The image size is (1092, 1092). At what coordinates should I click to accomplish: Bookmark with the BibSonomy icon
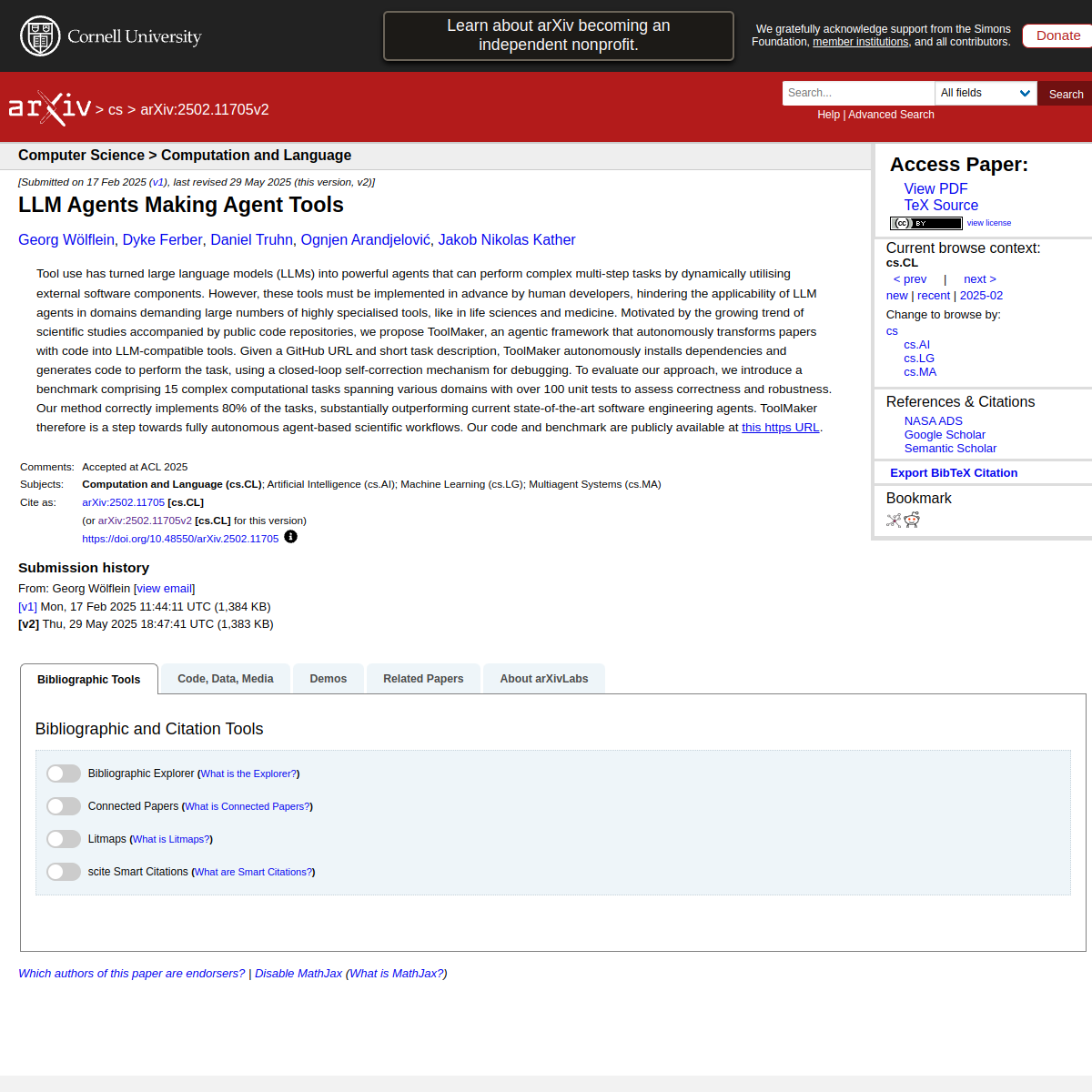[894, 520]
